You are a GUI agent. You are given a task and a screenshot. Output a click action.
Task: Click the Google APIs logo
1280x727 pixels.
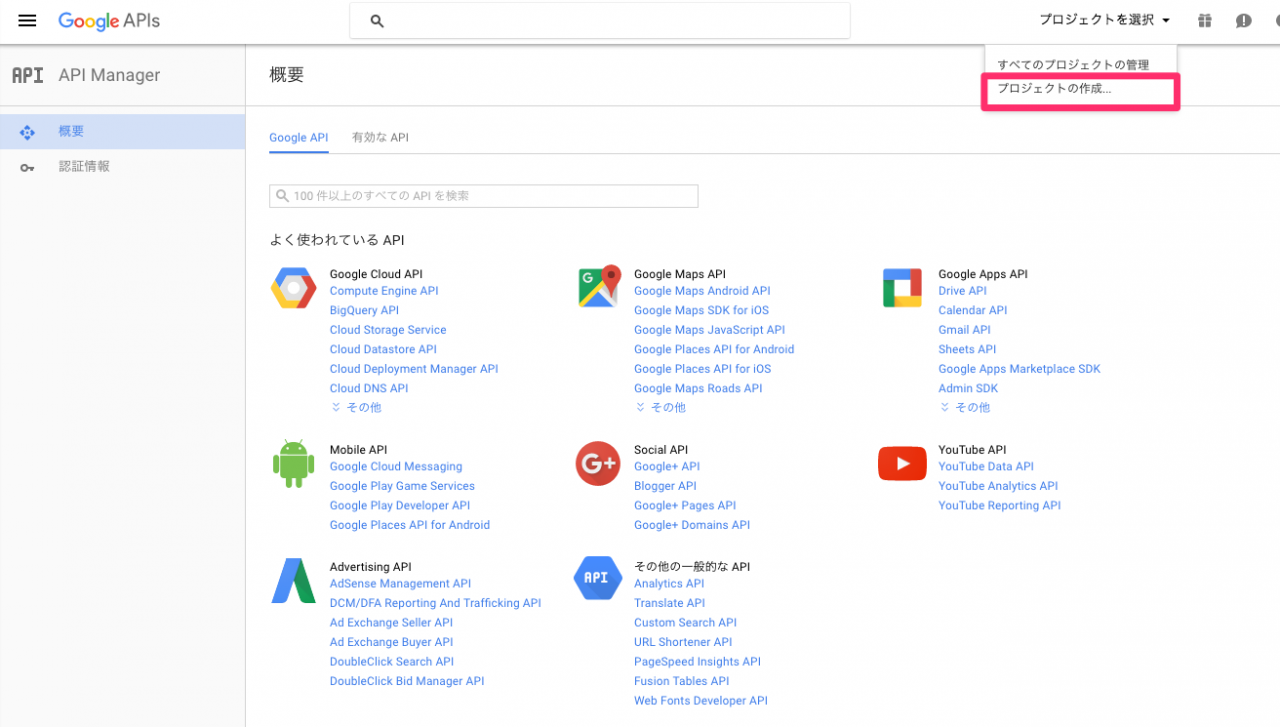(x=109, y=21)
